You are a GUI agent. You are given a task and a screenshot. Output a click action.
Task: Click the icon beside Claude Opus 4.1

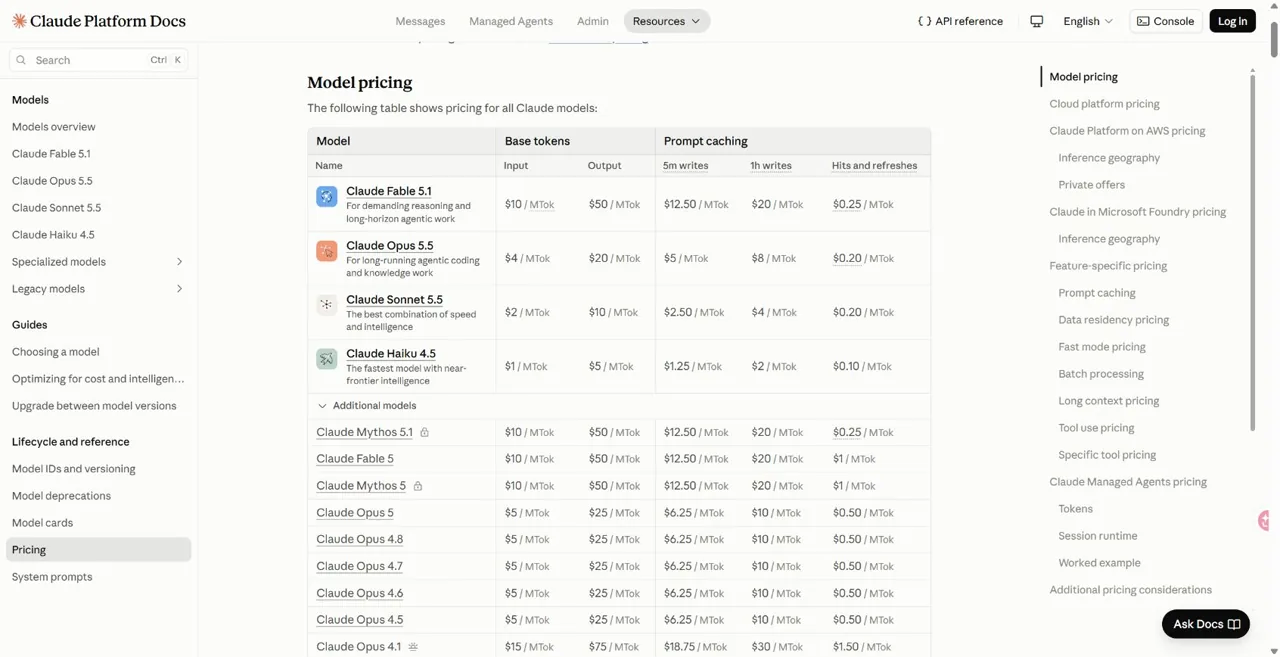[x=413, y=647]
